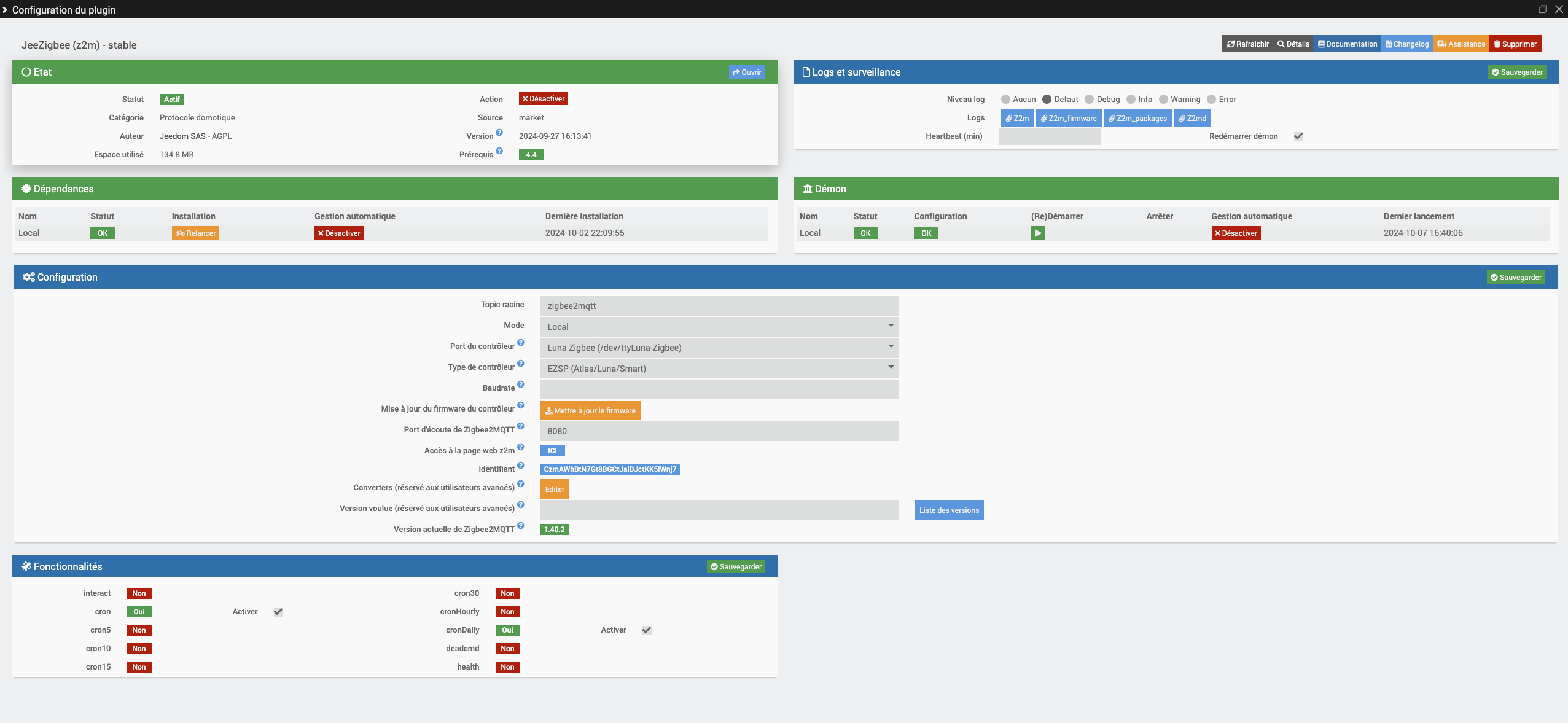
Task: Toggle the Redémarrer démon checkbox
Action: [1298, 136]
